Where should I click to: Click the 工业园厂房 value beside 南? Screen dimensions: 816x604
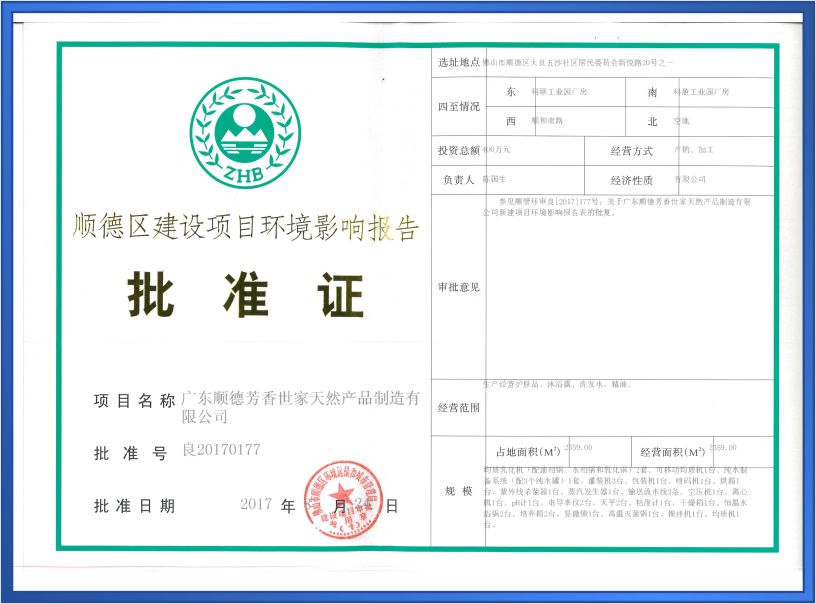(701, 92)
